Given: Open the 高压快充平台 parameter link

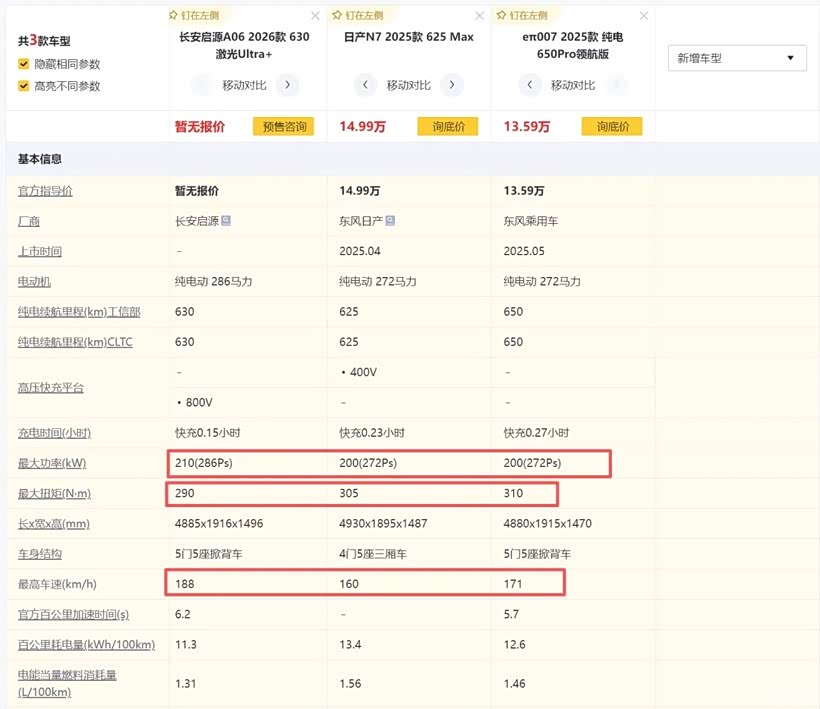Looking at the screenshot, I should point(47,387).
